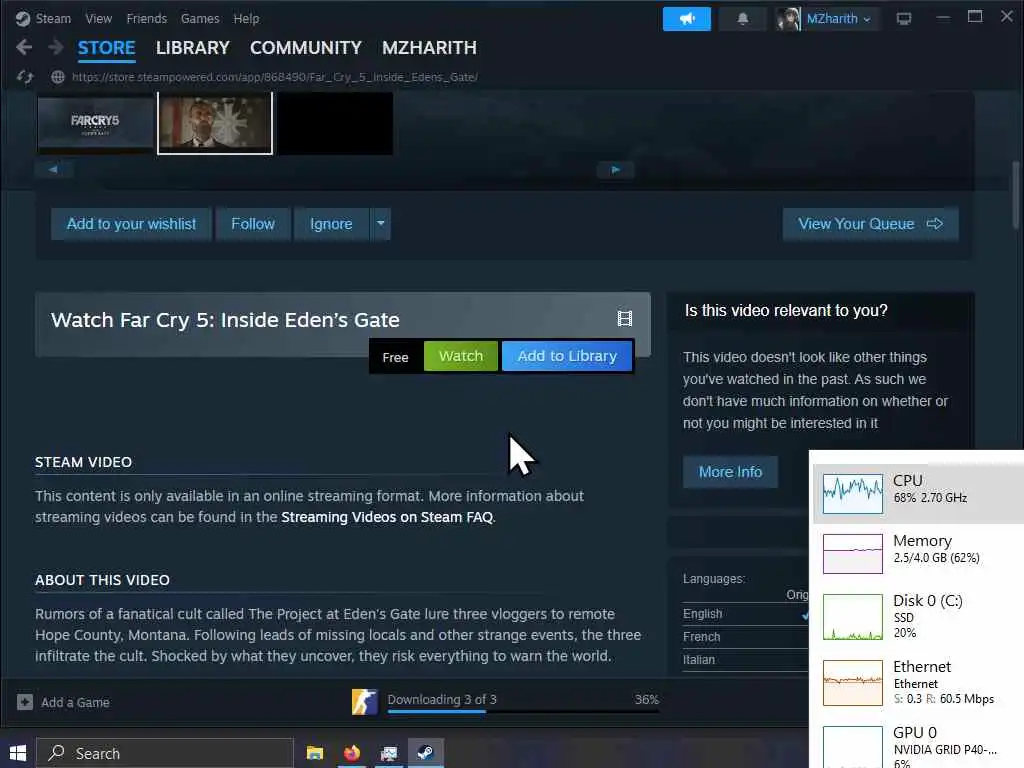Select the CPU graph in performance panel
Image resolution: width=1024 pixels, height=768 pixels.
pyautogui.click(x=853, y=494)
